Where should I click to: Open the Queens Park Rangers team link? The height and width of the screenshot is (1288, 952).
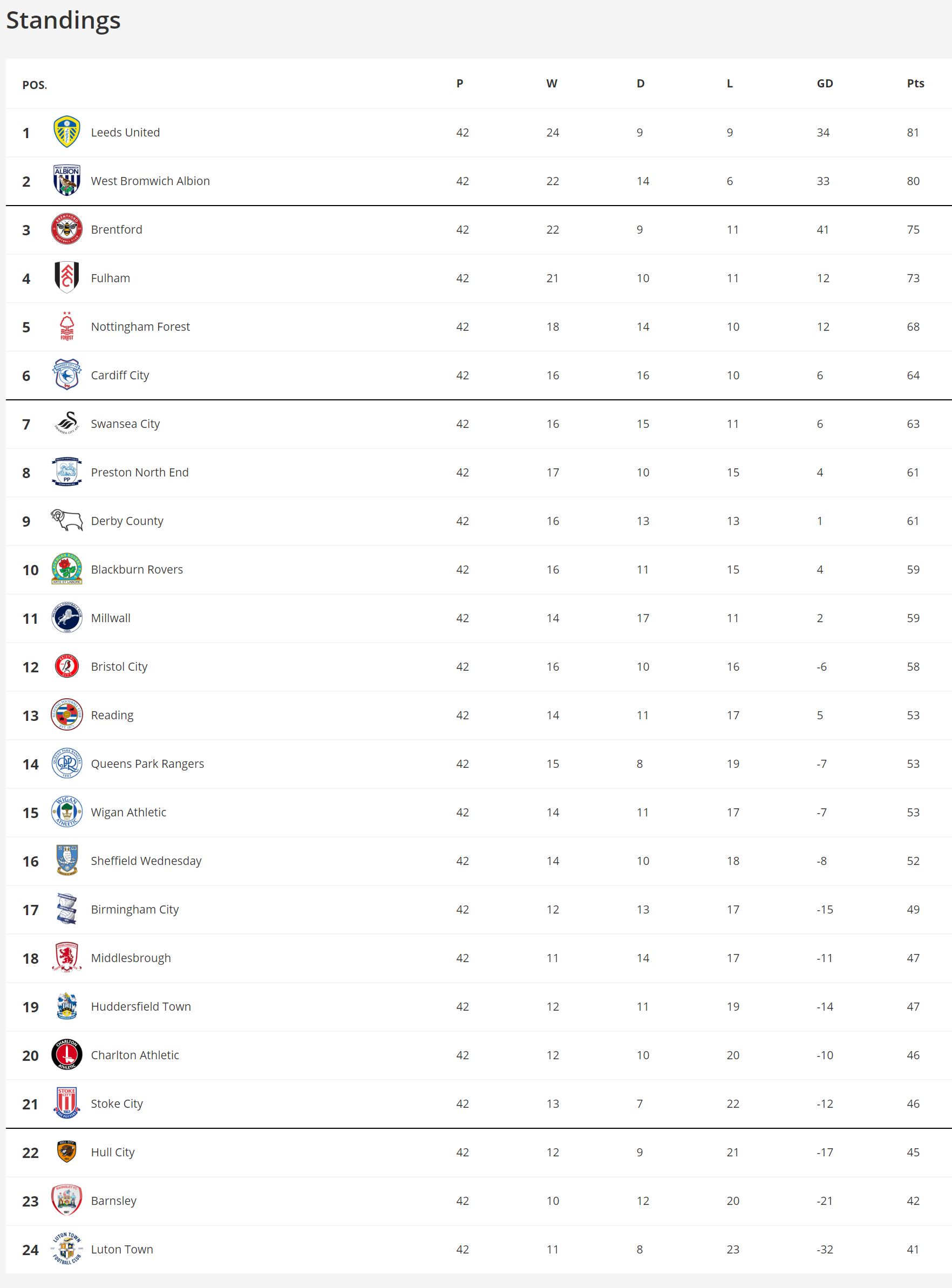click(147, 764)
